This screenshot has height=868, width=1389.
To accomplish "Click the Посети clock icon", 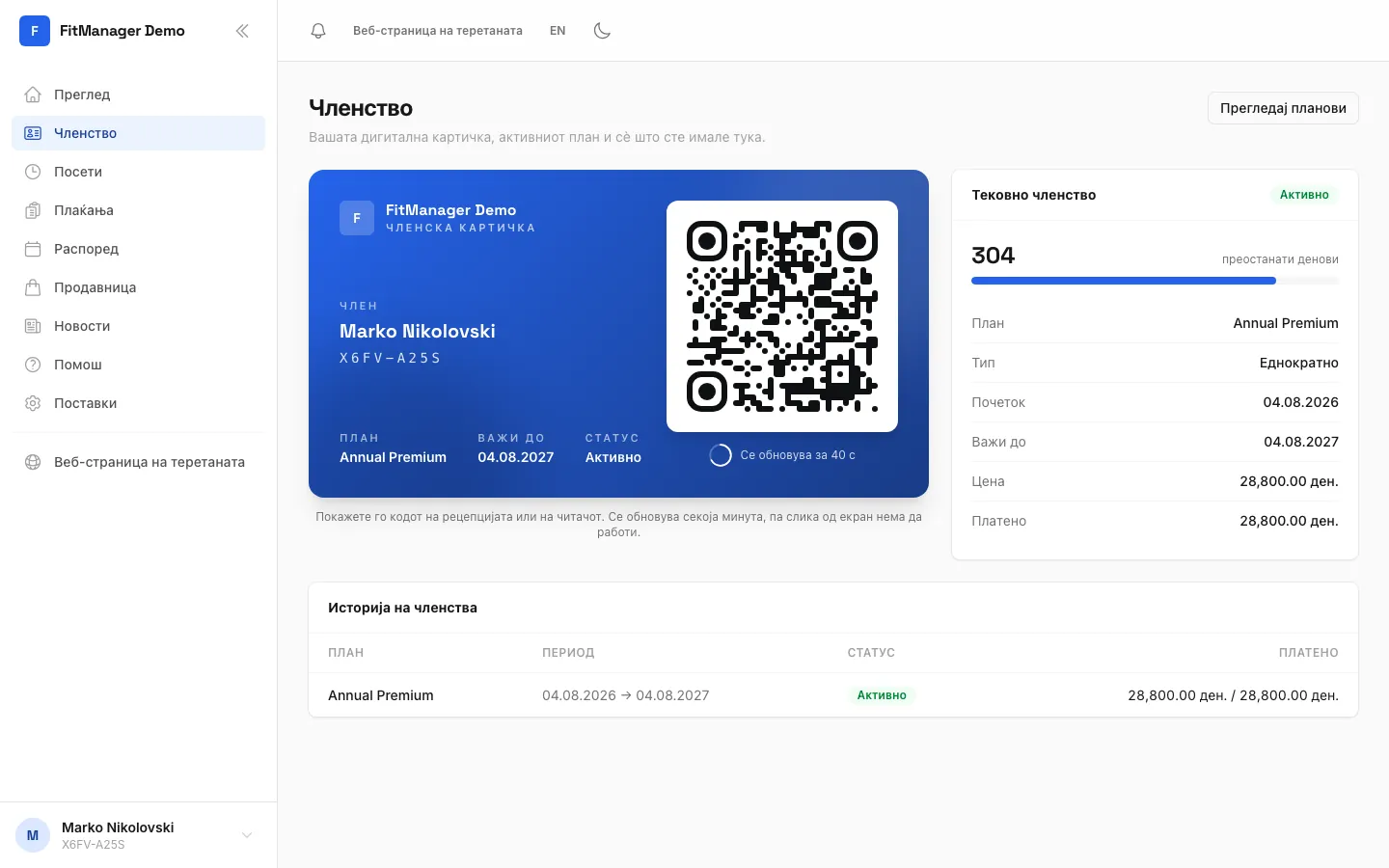I will [33, 172].
